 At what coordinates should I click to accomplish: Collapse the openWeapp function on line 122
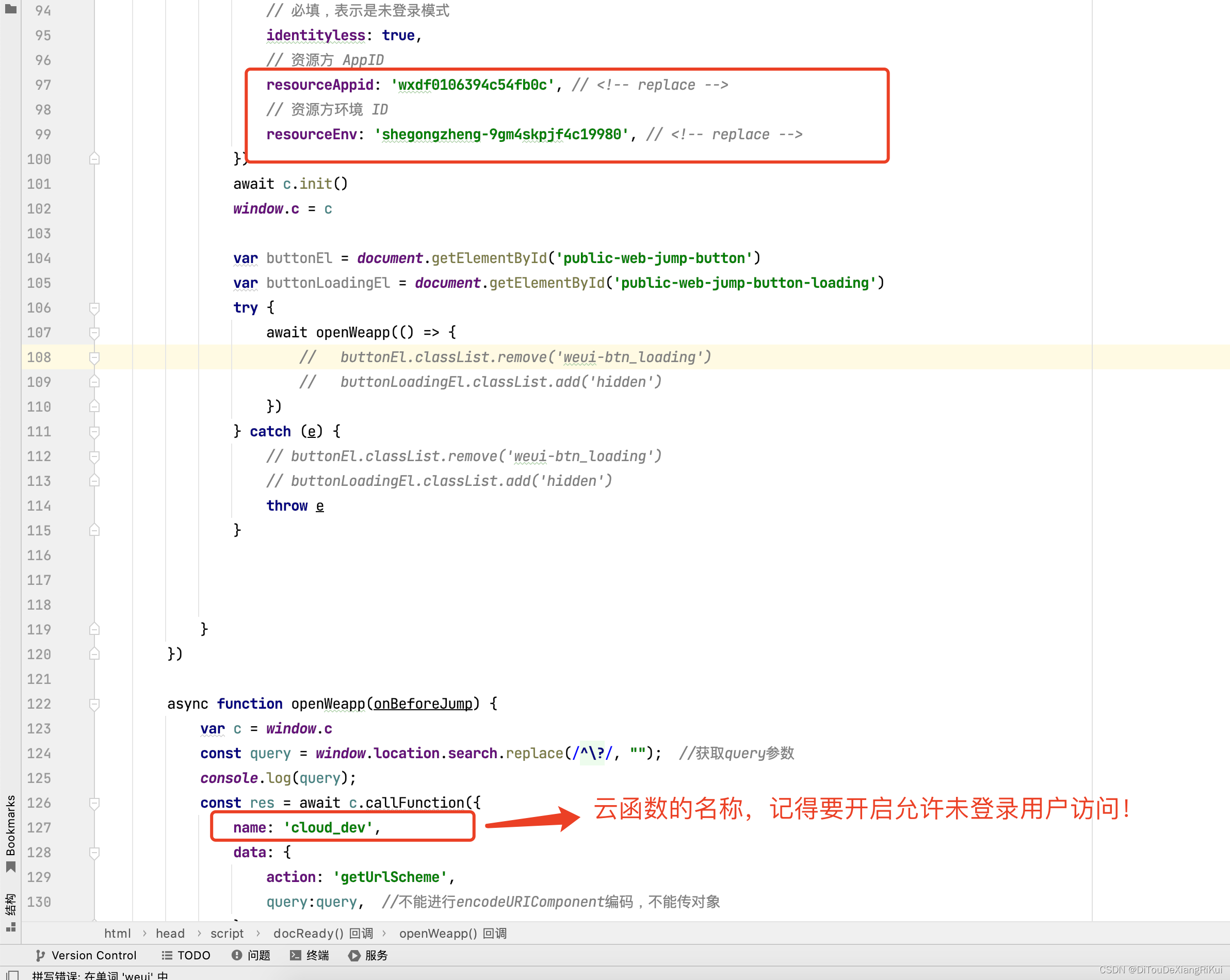pyautogui.click(x=94, y=704)
